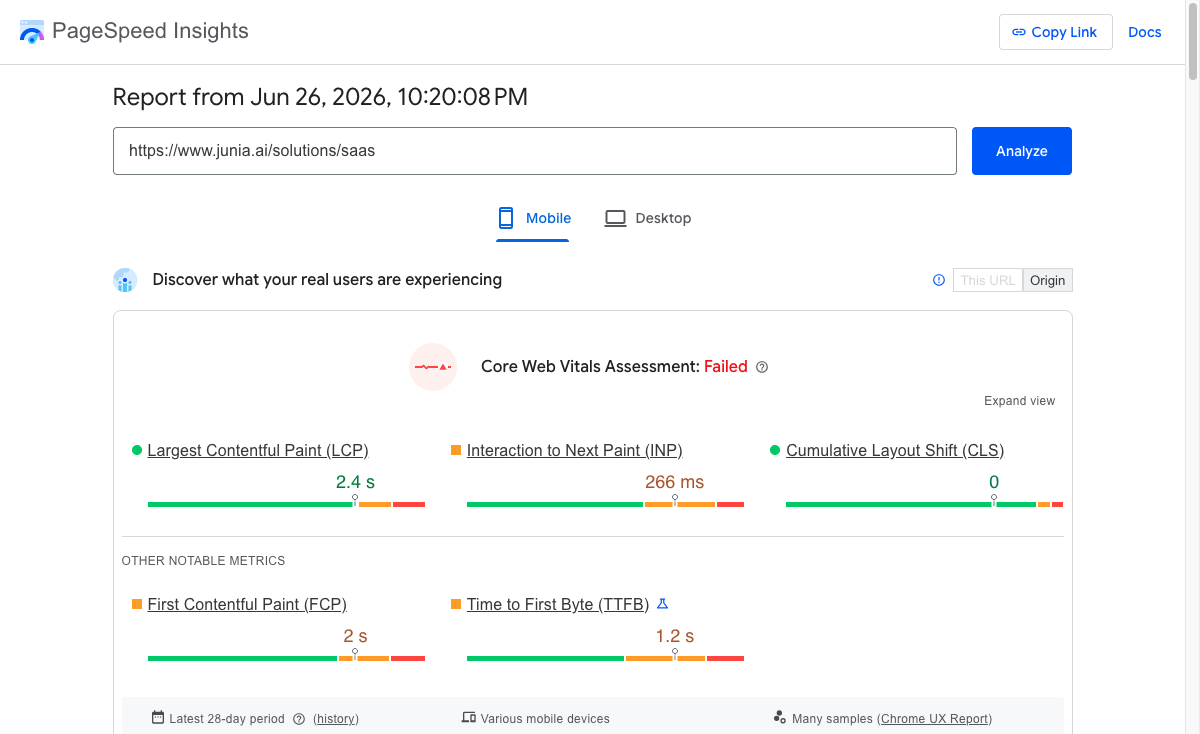1200x734 pixels.
Task: Focus the URL input field
Action: click(534, 151)
